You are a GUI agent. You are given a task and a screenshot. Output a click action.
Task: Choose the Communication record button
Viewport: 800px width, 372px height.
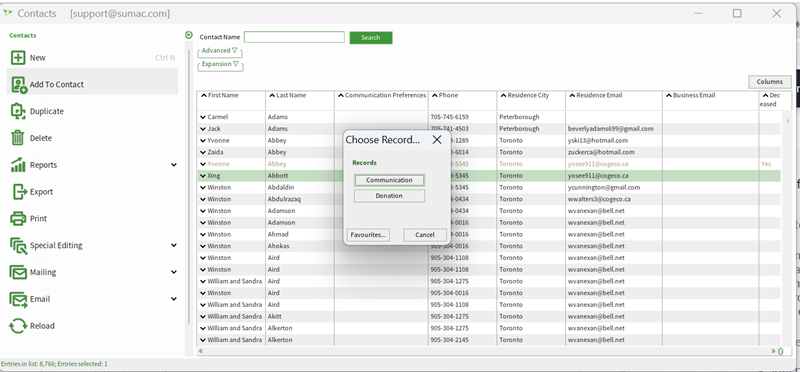click(389, 180)
